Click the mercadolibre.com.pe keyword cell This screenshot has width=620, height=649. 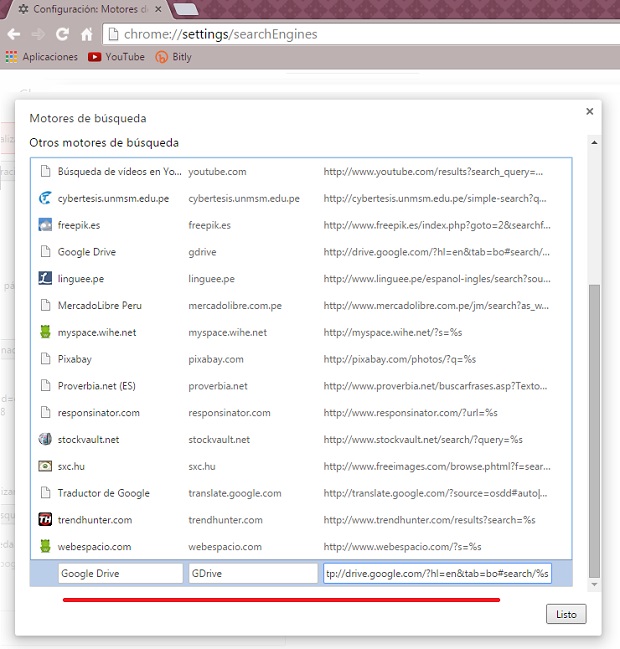235,305
